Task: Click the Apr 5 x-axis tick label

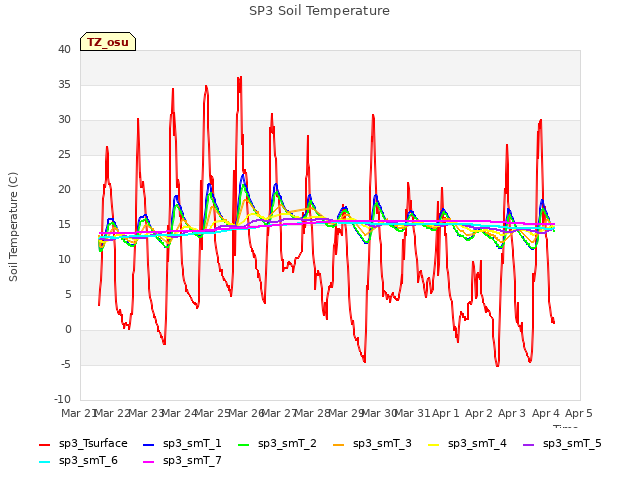Action: tap(579, 413)
